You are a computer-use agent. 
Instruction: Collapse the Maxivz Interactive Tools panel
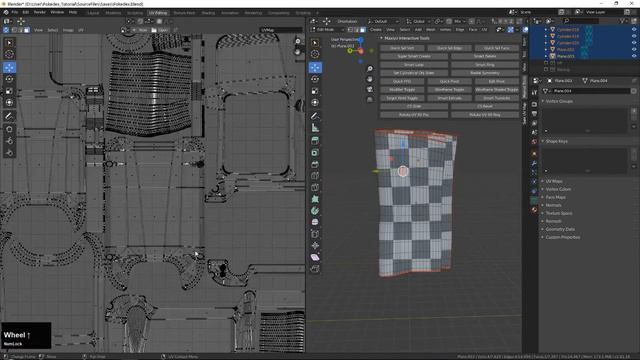click(x=407, y=38)
